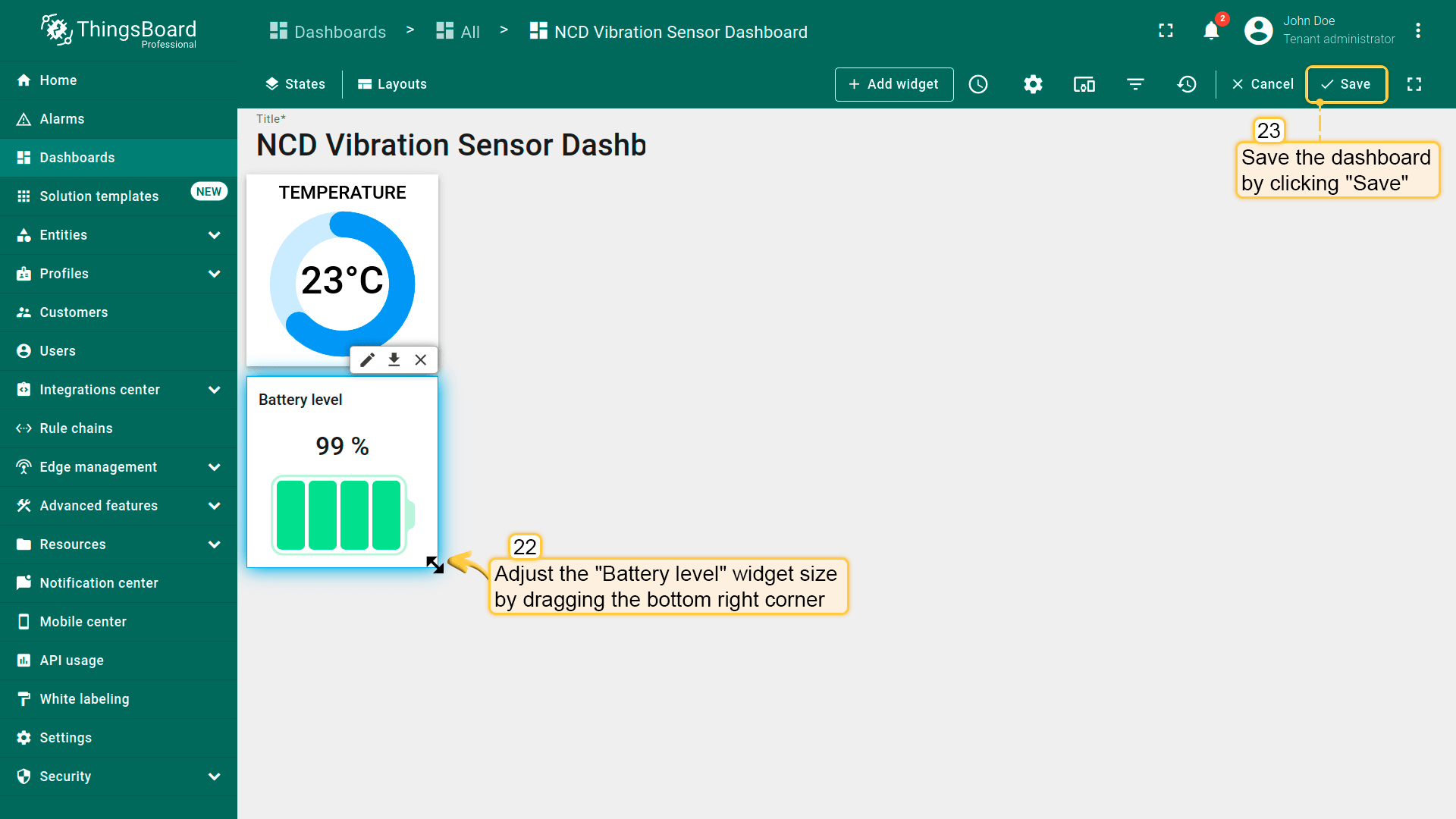Open the timewindow clock icon
The width and height of the screenshot is (1456, 819).
click(x=978, y=84)
